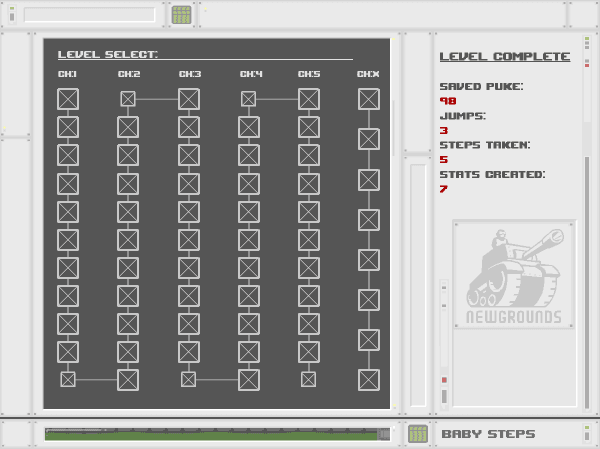Click the green keypad icon in top bar
600x449 pixels.
pos(181,15)
